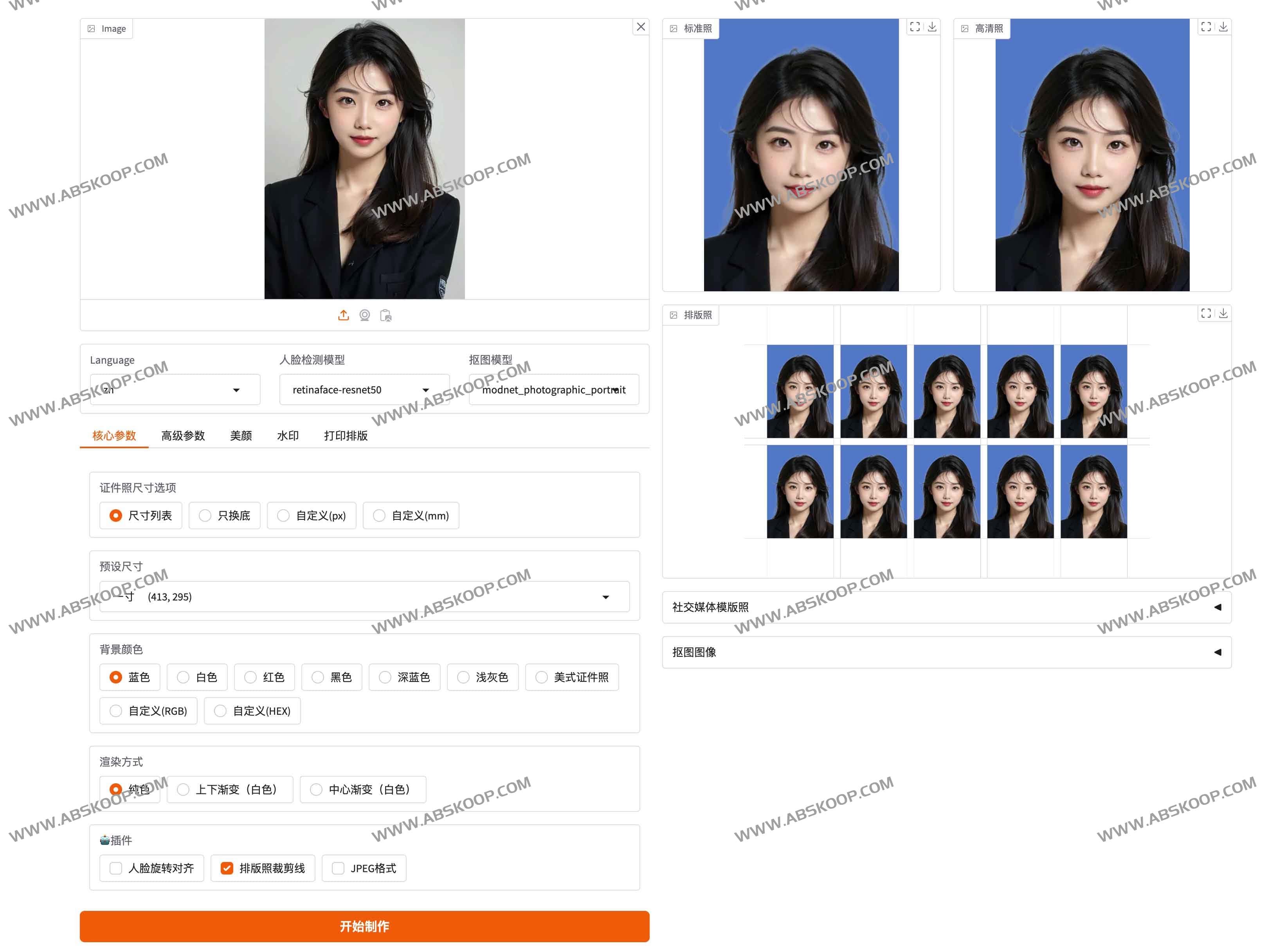Screen dimensions: 1286x952
Task: Switch to the 美颜 tab
Action: 241,436
